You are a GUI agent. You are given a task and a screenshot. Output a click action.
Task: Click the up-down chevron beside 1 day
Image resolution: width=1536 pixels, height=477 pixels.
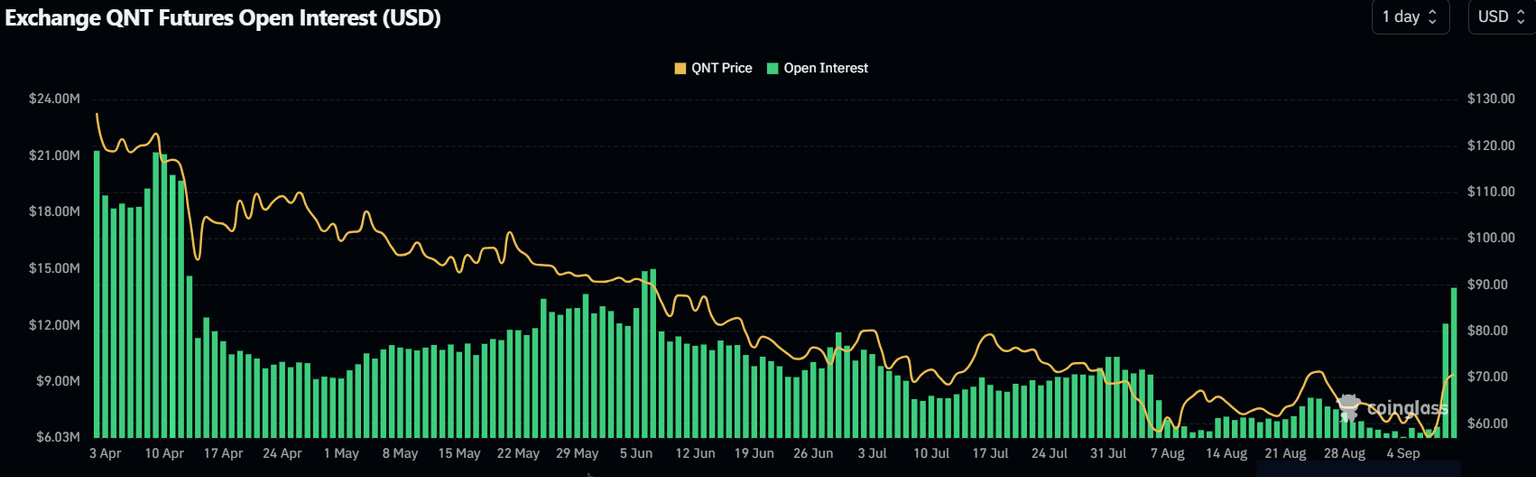click(1432, 17)
